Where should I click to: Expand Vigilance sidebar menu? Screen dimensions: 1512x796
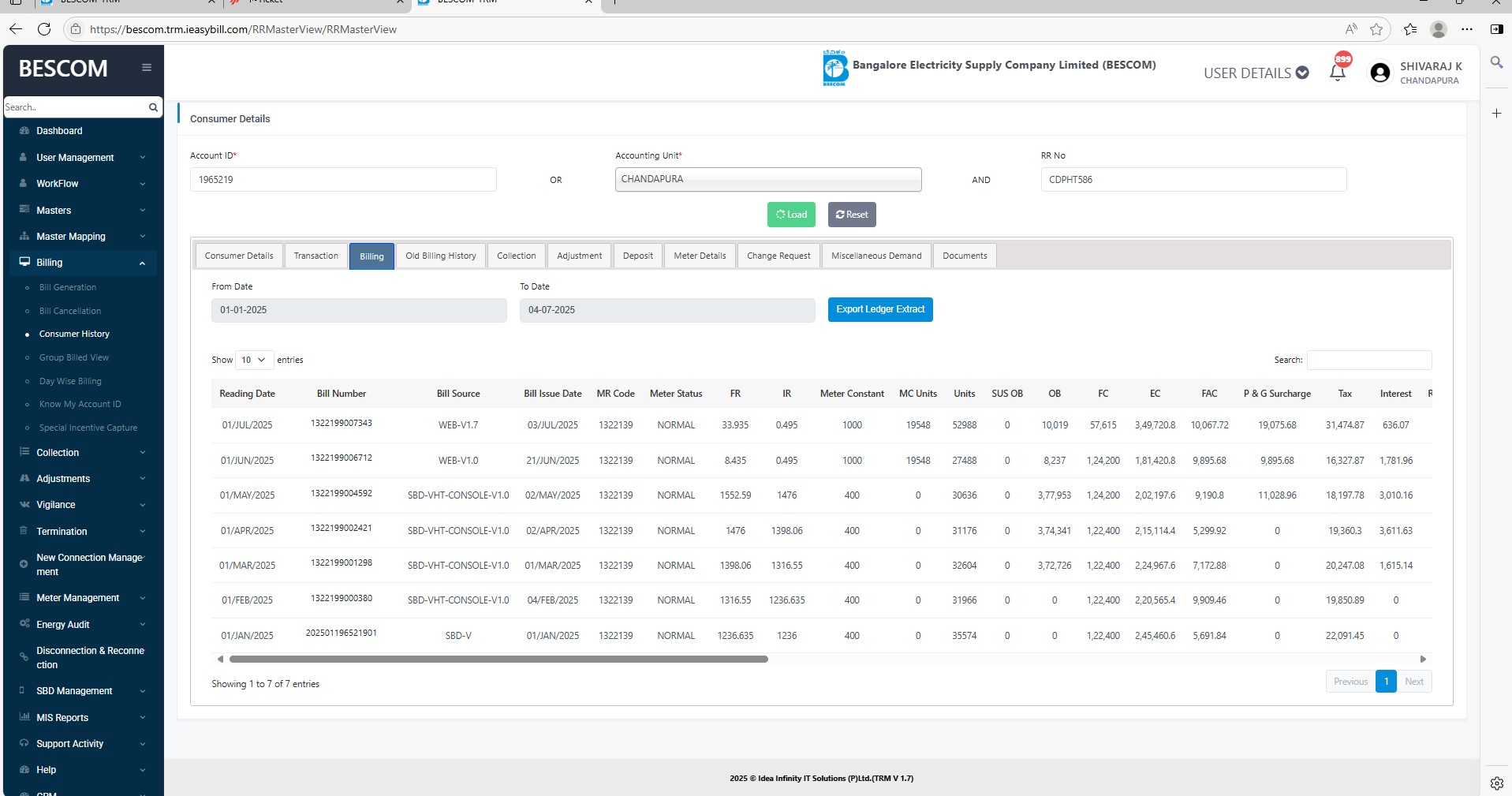[x=83, y=505]
